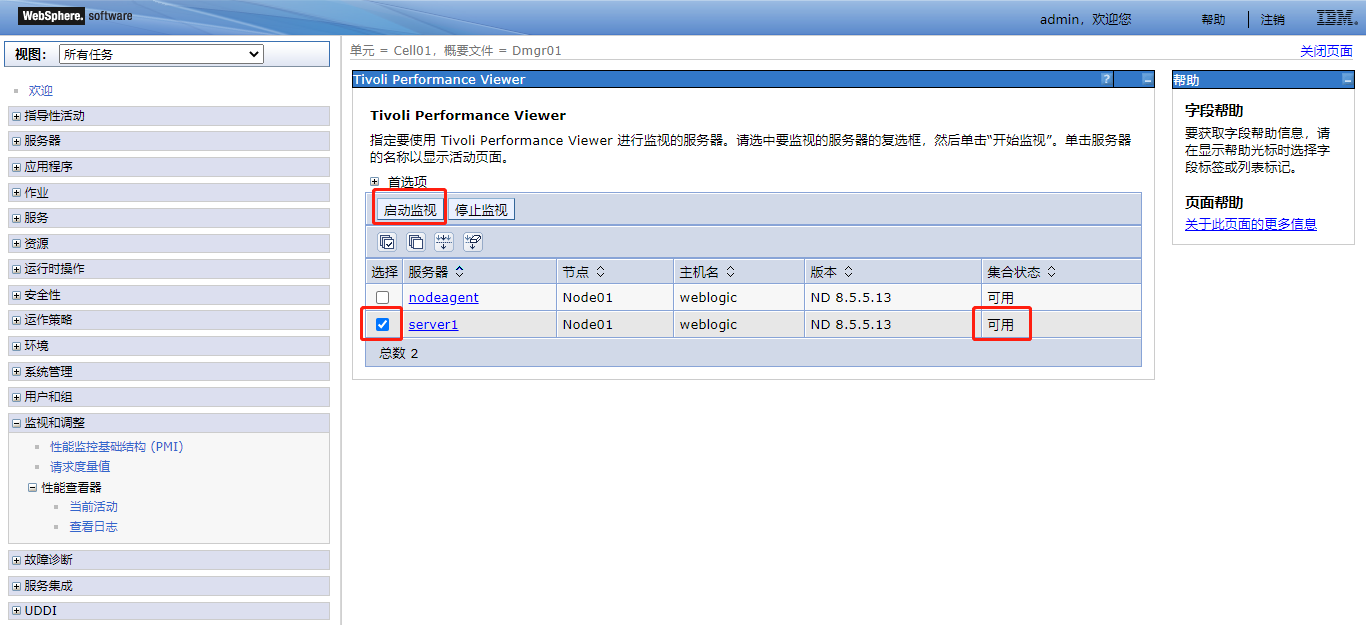
Task: Open help with the question mark icon
Action: coord(1106,79)
